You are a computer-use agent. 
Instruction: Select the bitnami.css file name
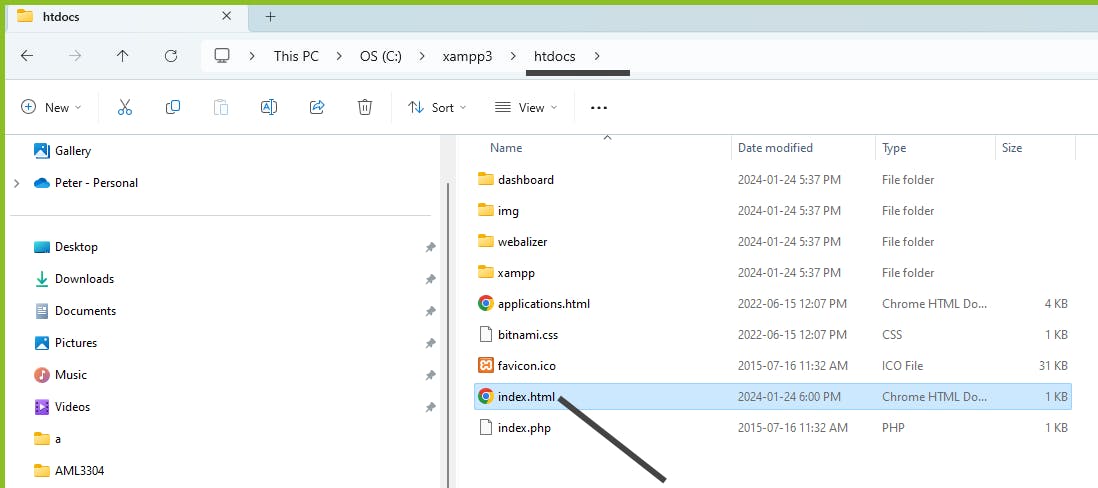tap(528, 335)
